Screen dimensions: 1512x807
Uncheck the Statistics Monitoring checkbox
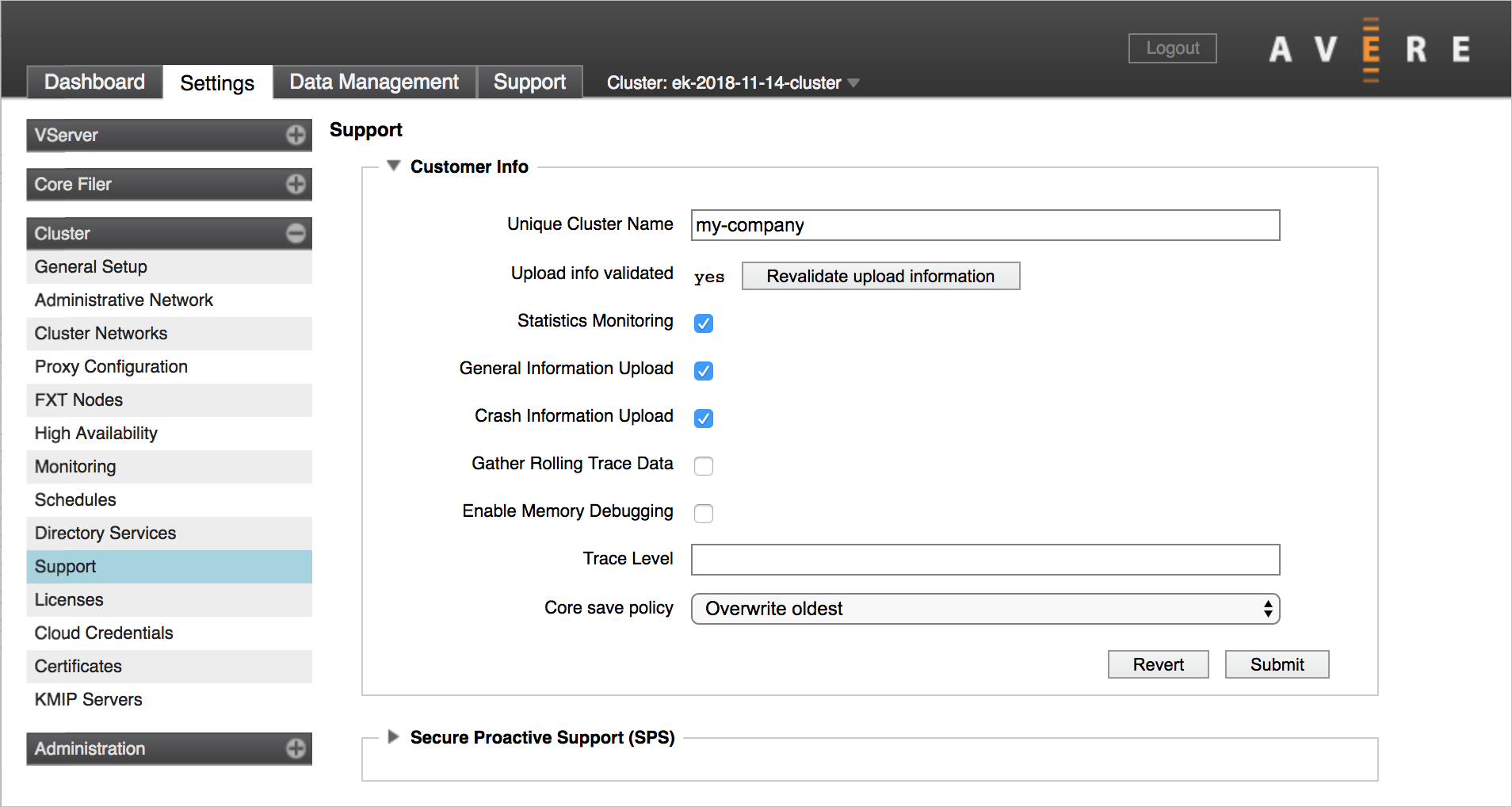tap(704, 323)
